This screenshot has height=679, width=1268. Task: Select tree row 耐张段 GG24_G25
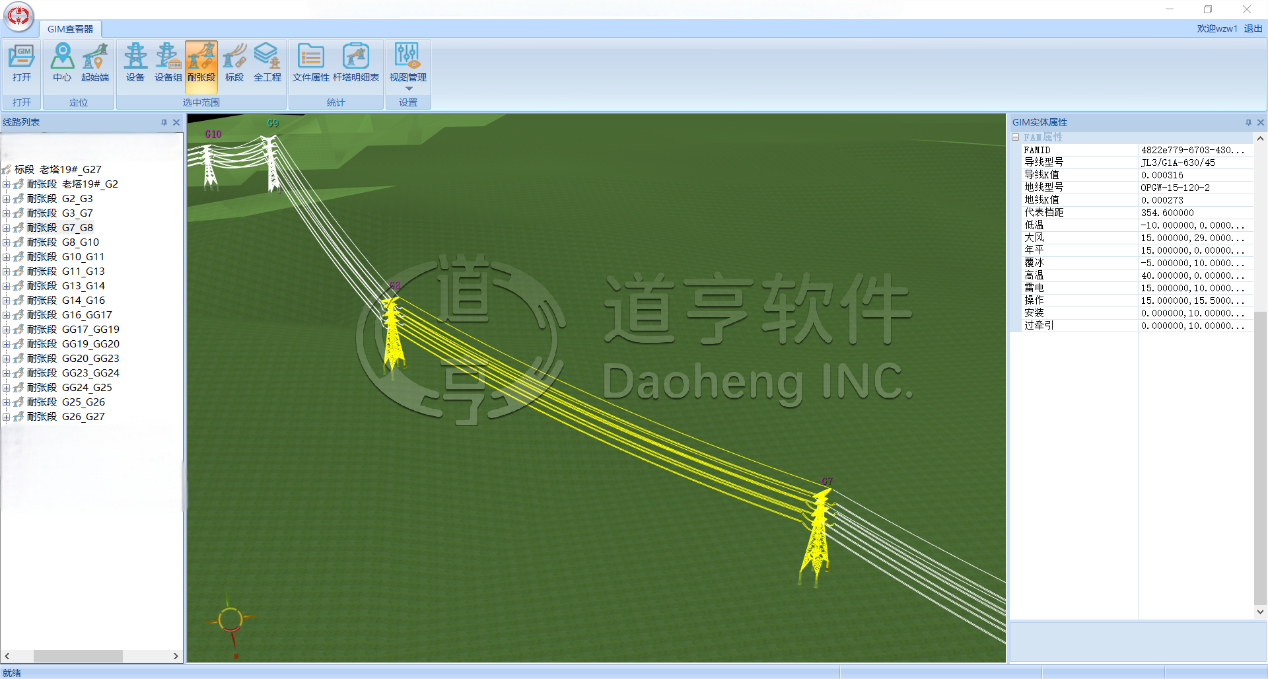[x=69, y=387]
